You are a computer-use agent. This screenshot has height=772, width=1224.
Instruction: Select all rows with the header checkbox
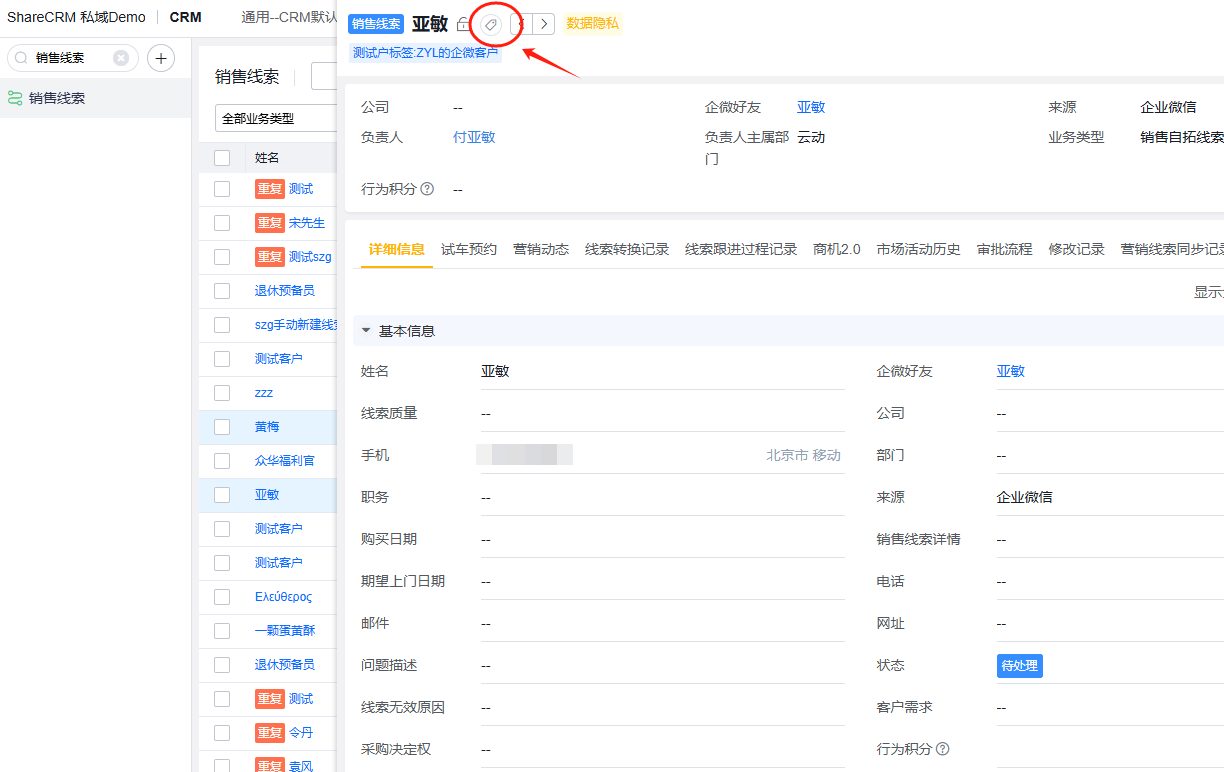coord(222,158)
